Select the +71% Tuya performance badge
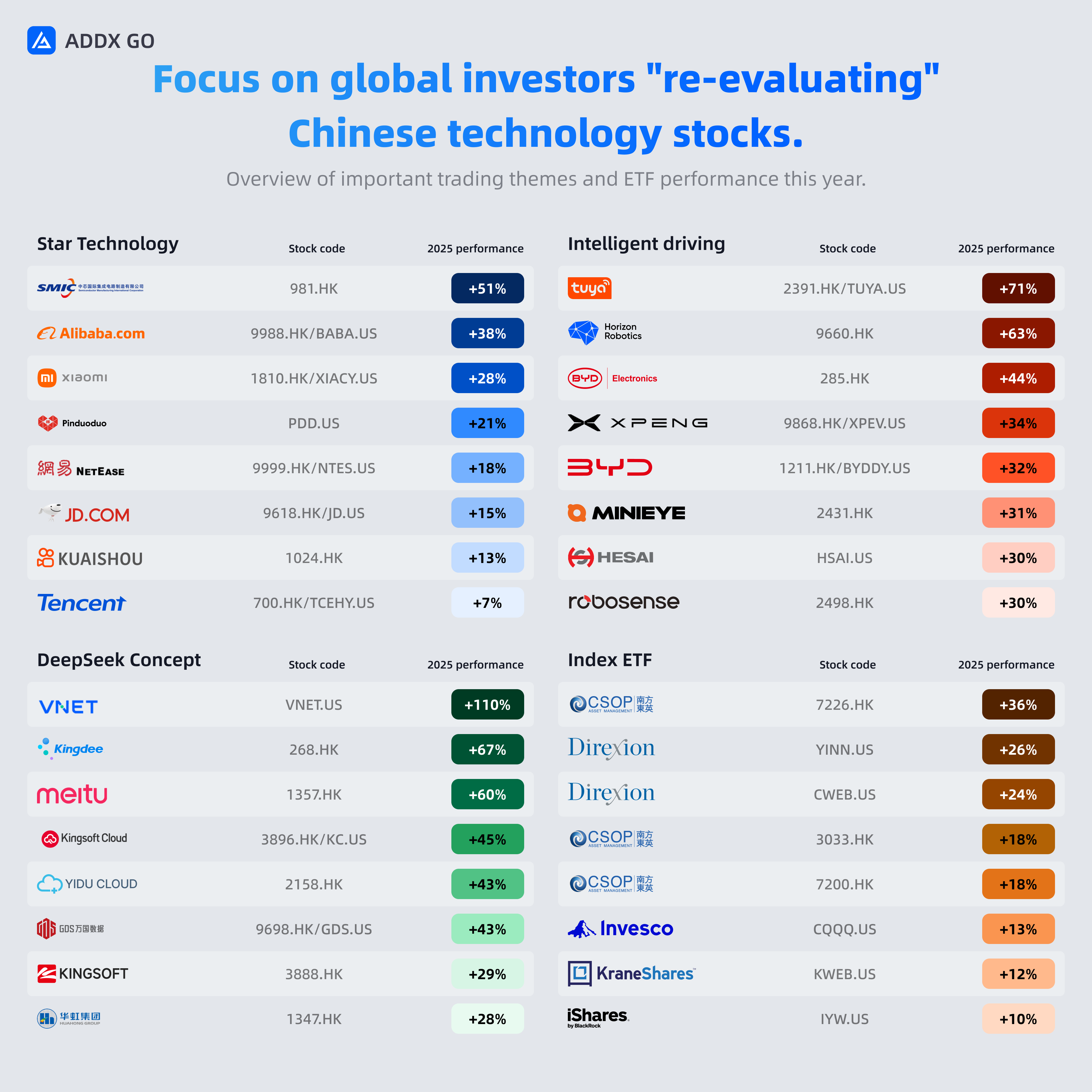The image size is (1092, 1092). click(1018, 288)
